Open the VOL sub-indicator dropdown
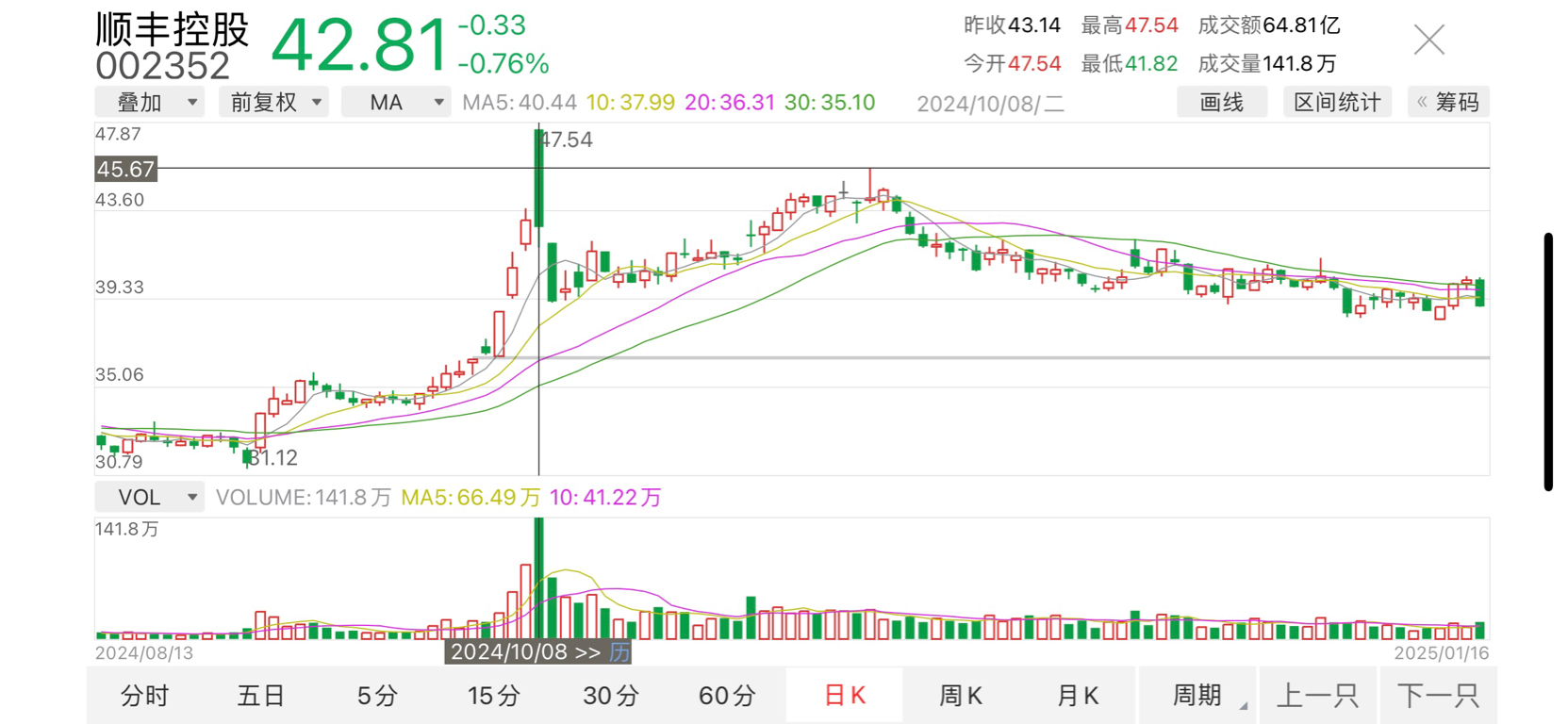This screenshot has height=724, width=1568. 150,497
